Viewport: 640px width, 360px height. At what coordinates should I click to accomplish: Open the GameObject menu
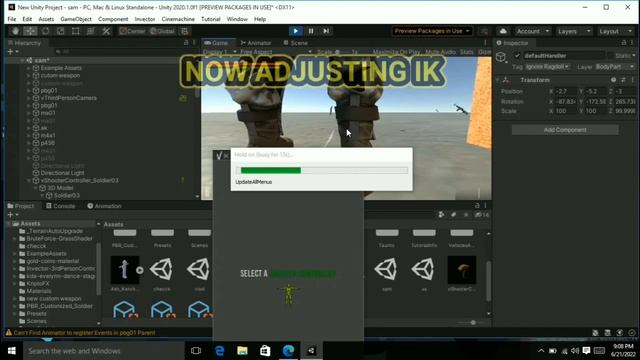(76, 19)
